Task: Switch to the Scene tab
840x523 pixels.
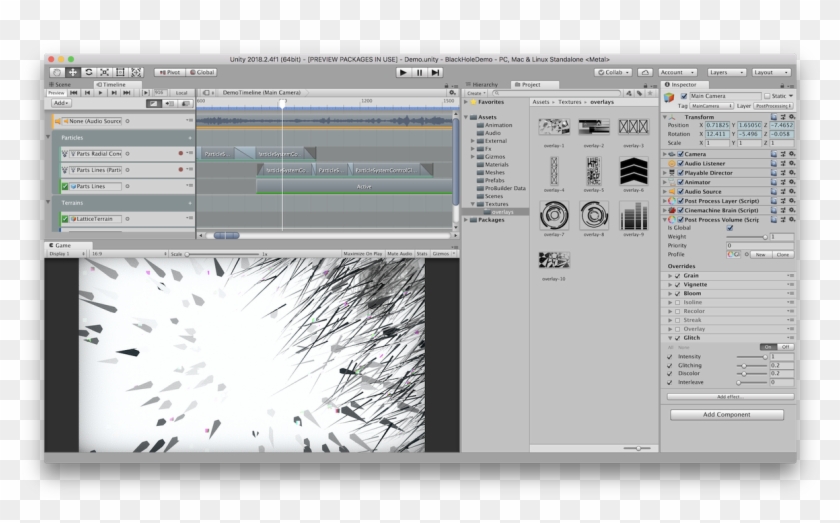Action: tap(60, 85)
